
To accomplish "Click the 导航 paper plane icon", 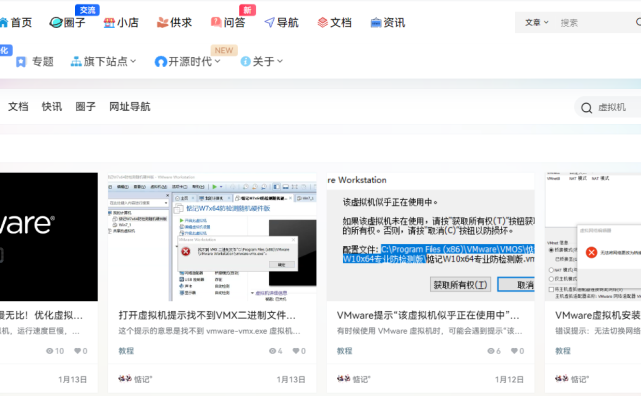I will click(269, 22).
